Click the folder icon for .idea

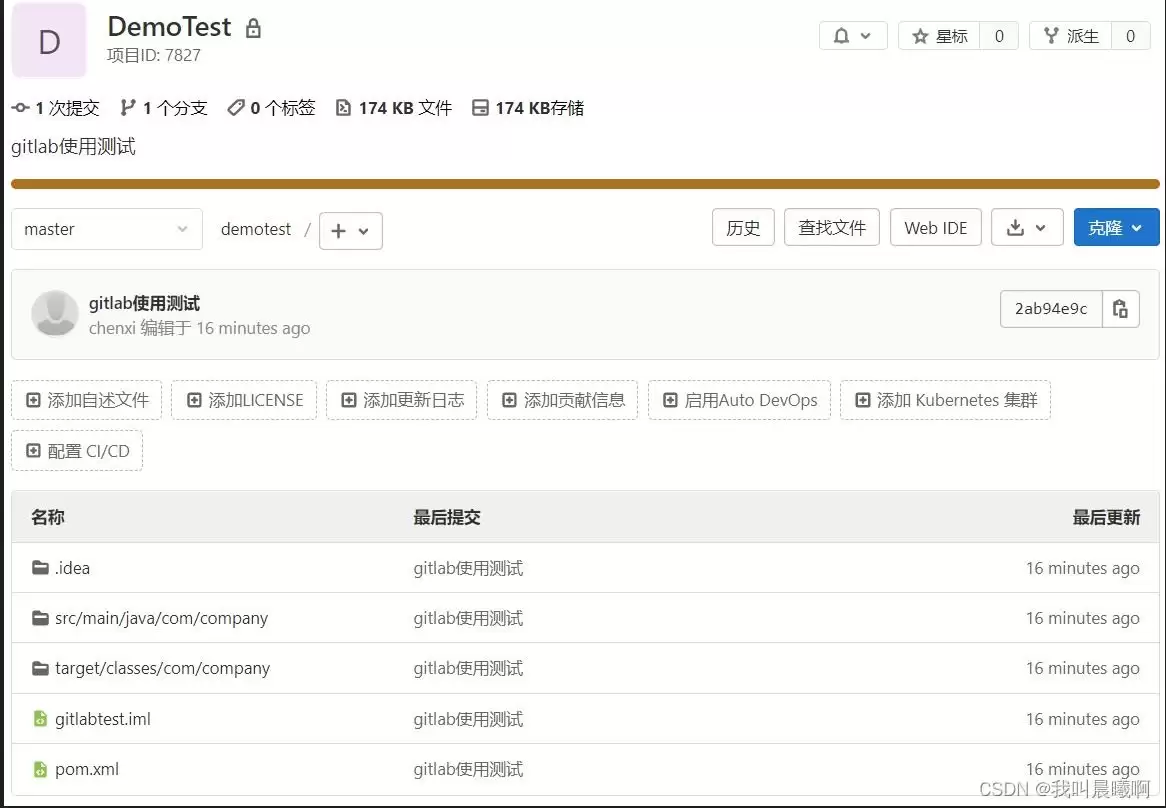pyautogui.click(x=40, y=568)
